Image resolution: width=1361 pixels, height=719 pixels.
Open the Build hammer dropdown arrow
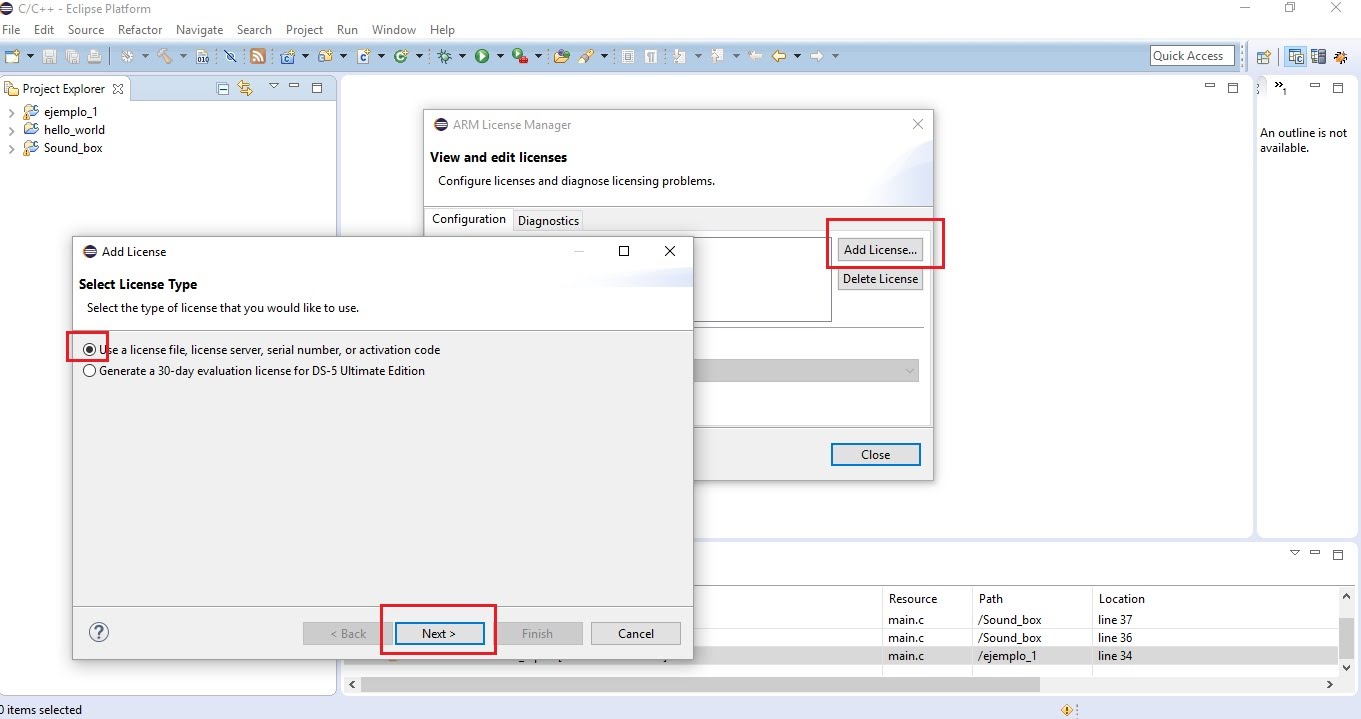pos(181,56)
